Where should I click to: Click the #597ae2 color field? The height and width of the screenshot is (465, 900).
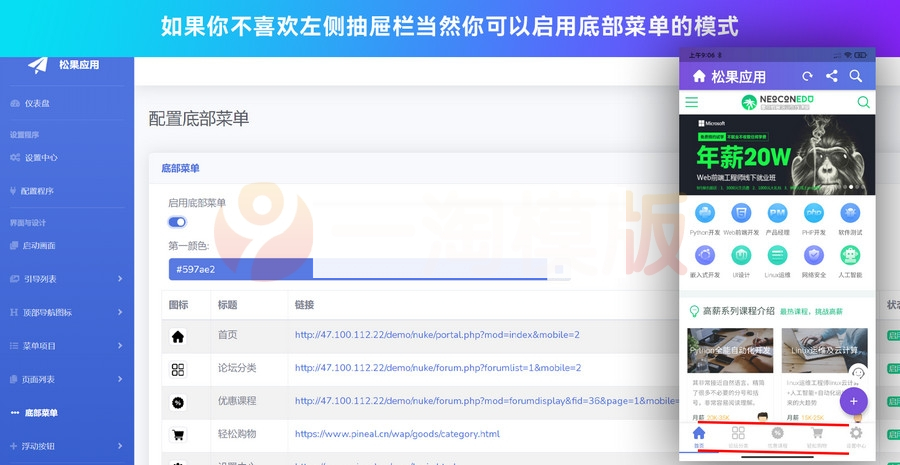tap(240, 268)
